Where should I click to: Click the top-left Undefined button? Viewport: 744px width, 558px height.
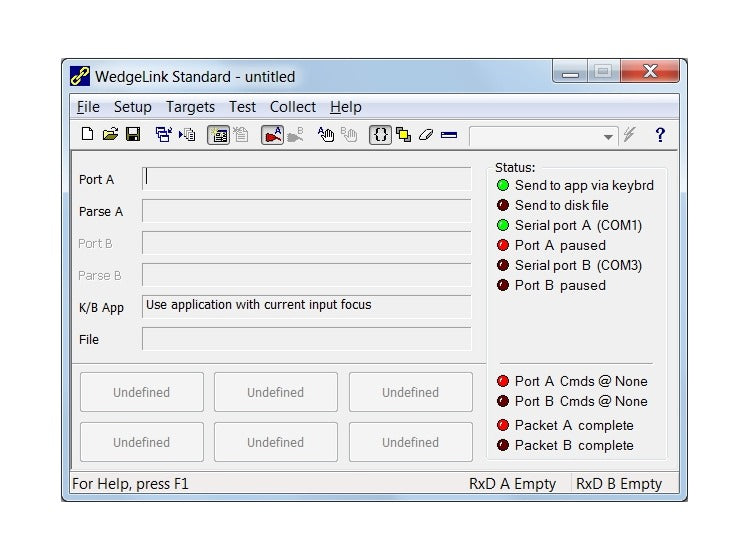click(x=141, y=393)
